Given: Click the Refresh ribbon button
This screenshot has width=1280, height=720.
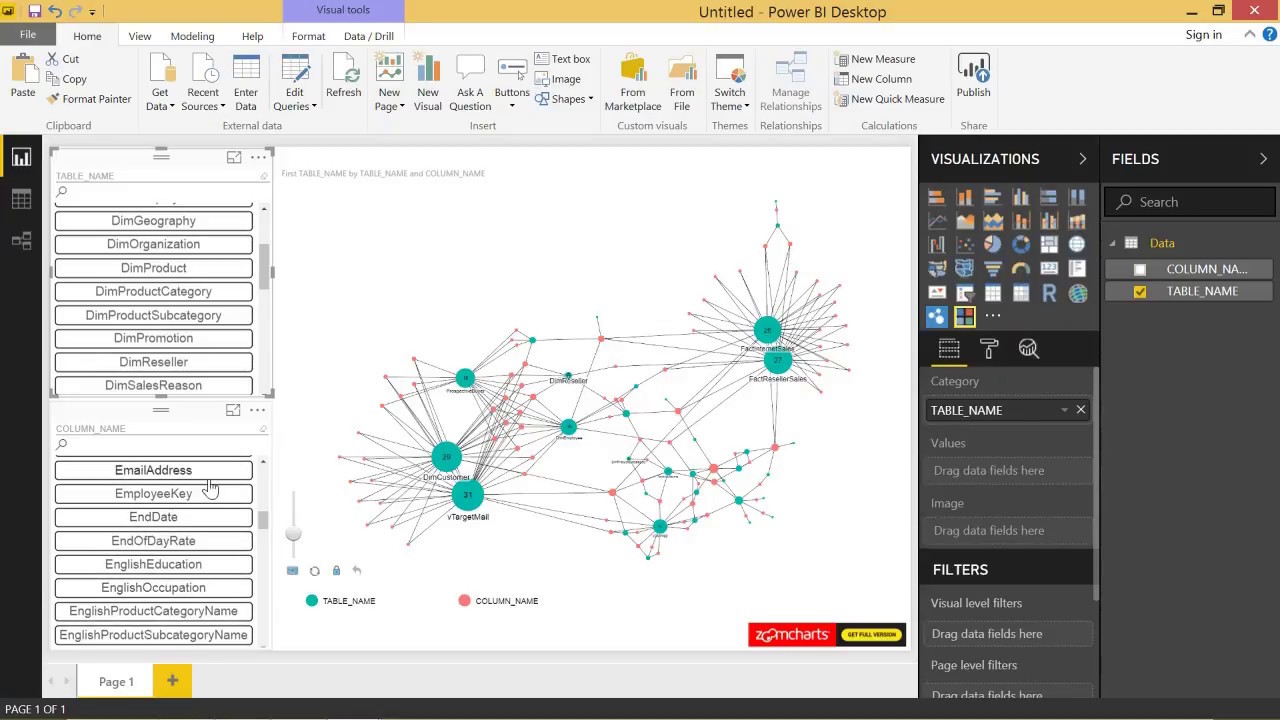Looking at the screenshot, I should tap(343, 78).
